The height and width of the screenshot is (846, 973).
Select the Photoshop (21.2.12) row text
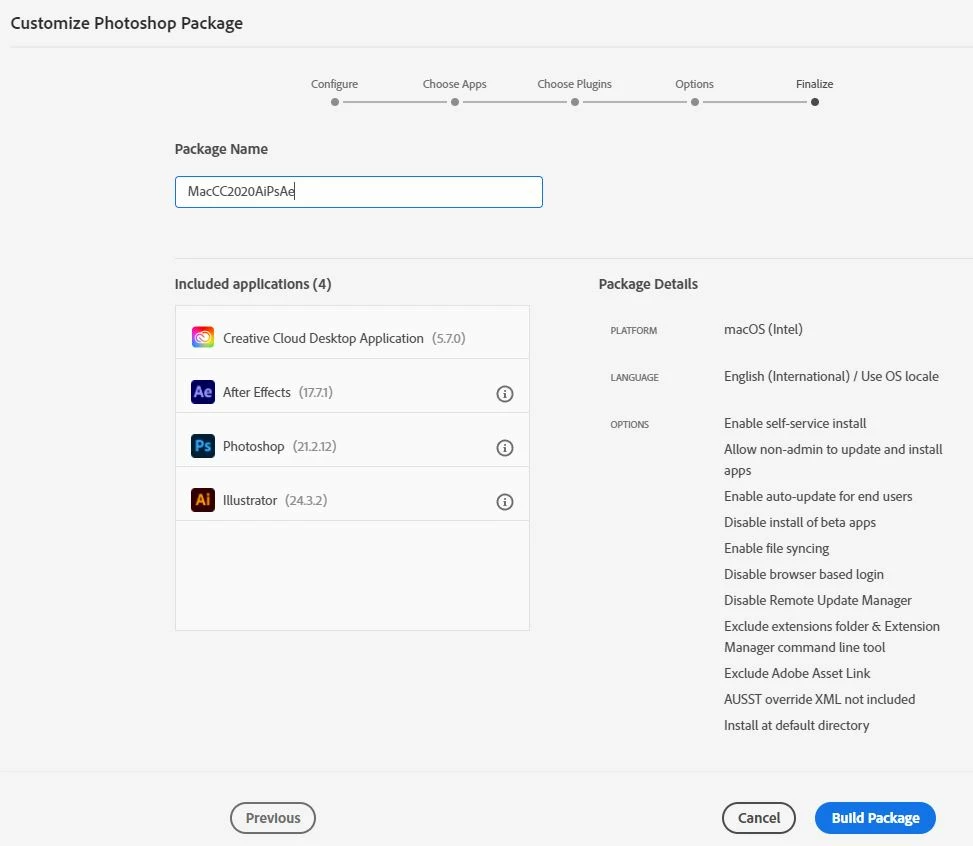[279, 446]
